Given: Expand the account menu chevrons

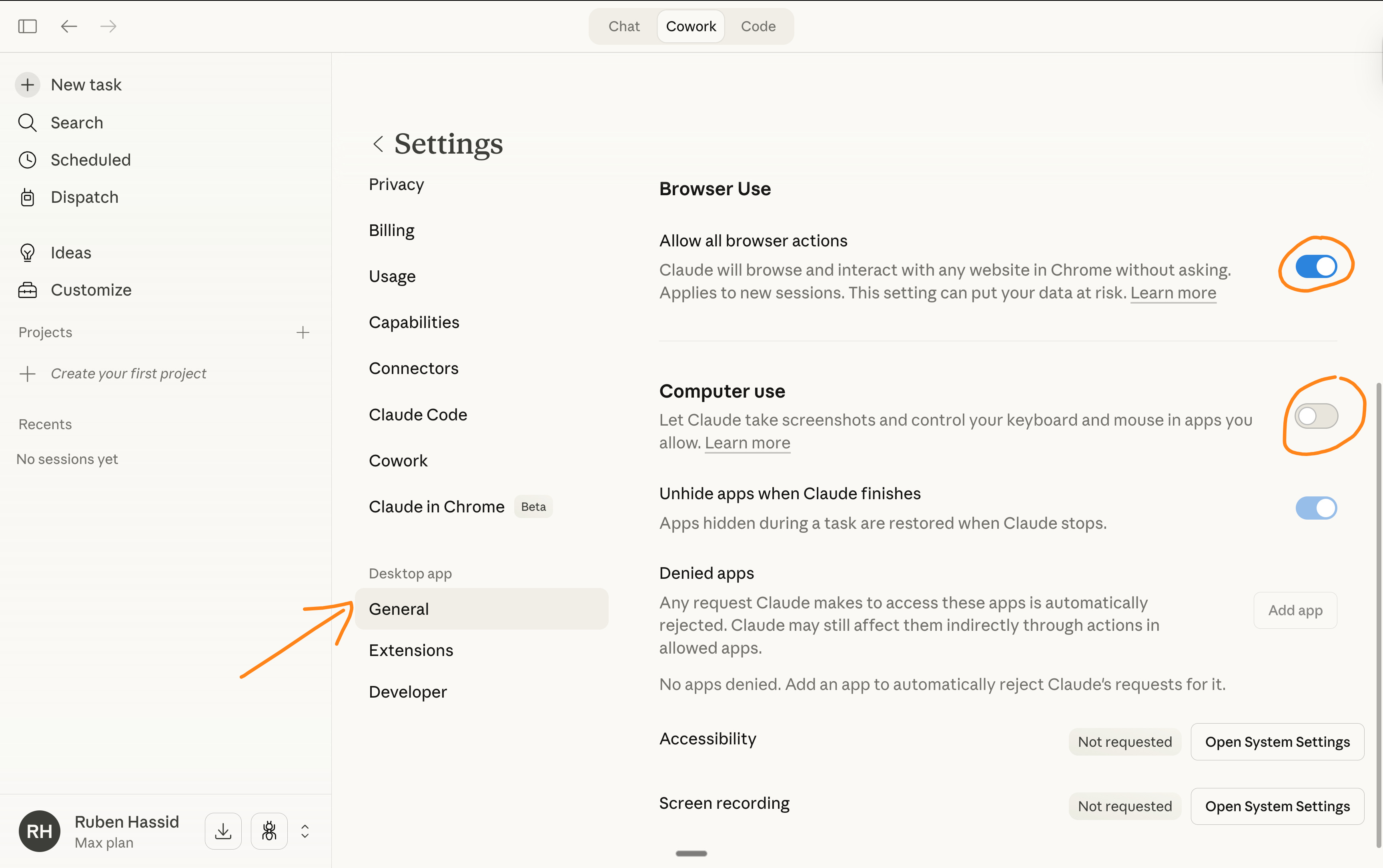Looking at the screenshot, I should [305, 831].
